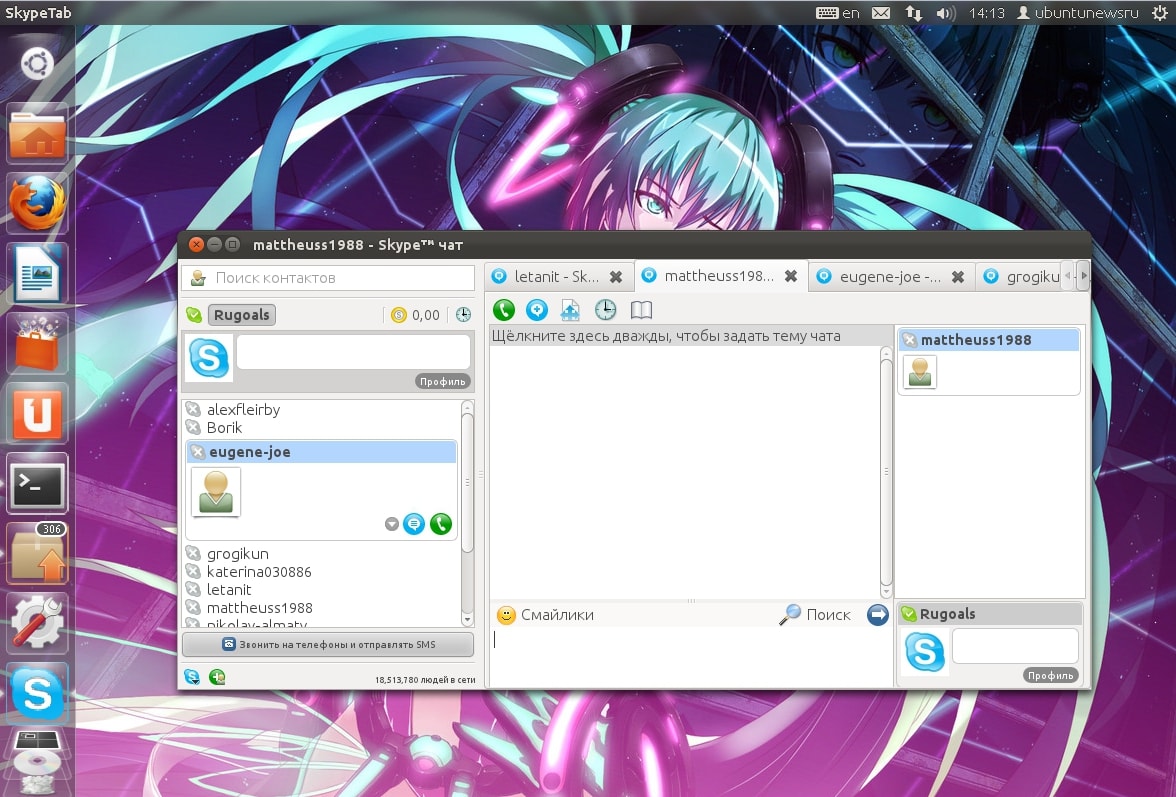
Task: Click the clock icon next to credit balance
Action: click(x=464, y=315)
